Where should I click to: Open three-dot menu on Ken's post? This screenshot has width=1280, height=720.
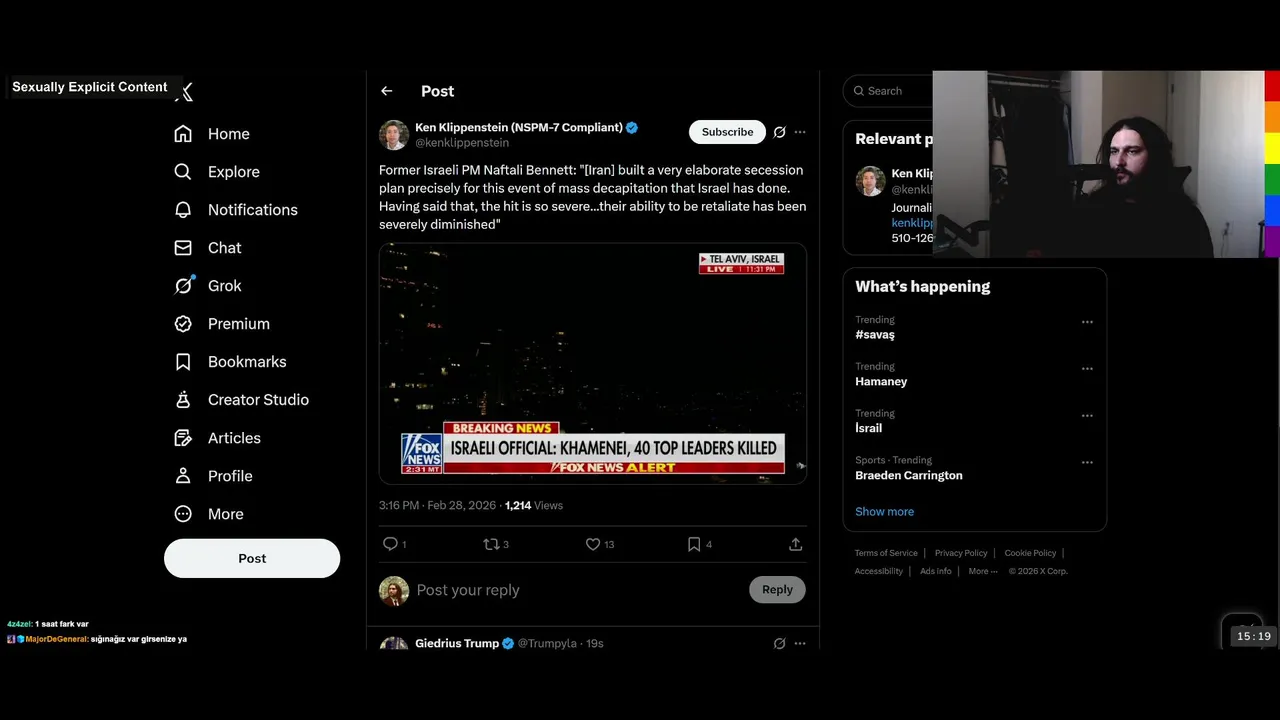pos(800,132)
